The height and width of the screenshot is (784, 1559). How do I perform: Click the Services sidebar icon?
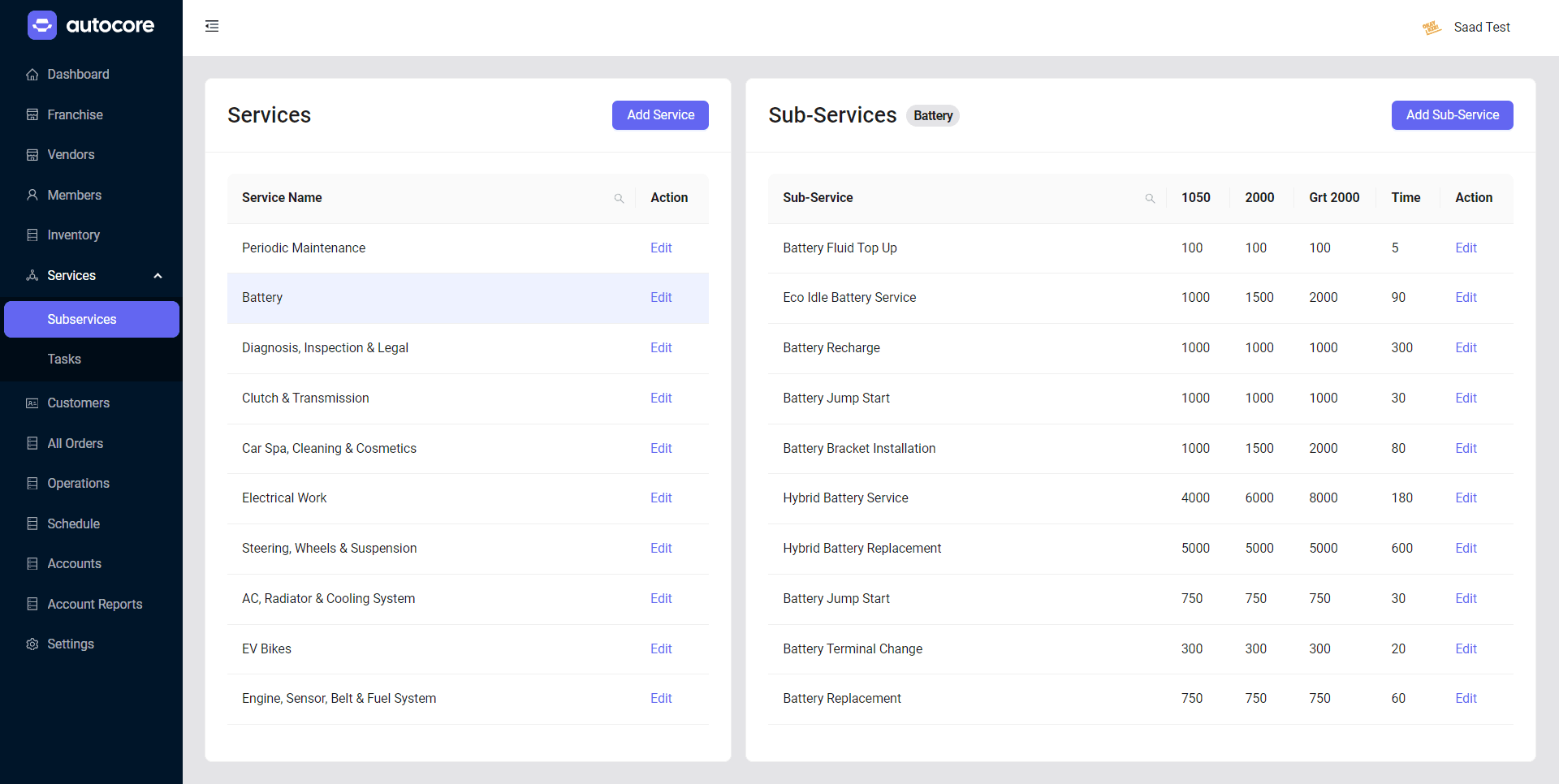(x=32, y=275)
